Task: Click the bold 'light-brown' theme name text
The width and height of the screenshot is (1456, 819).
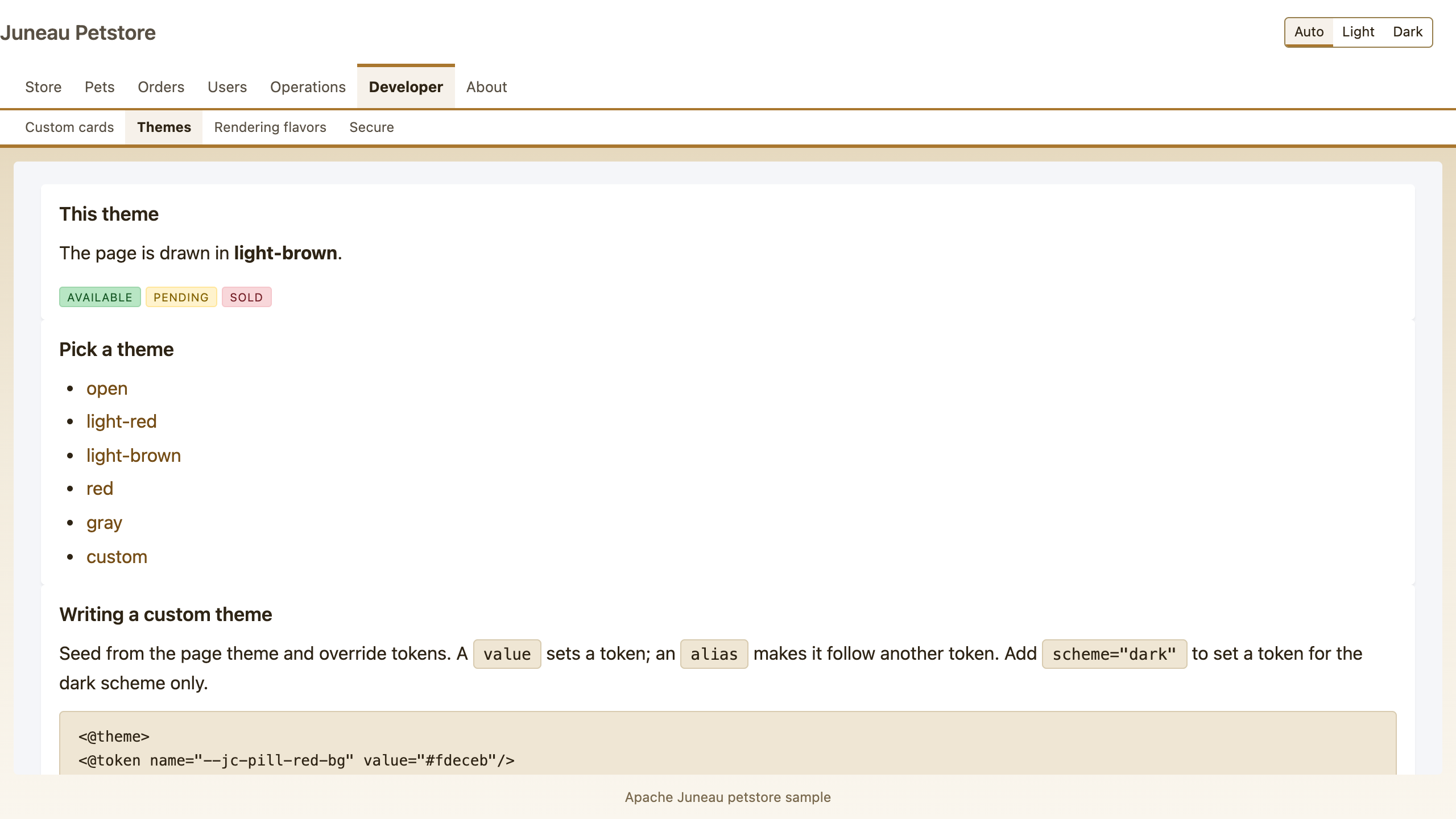Action: click(286, 253)
